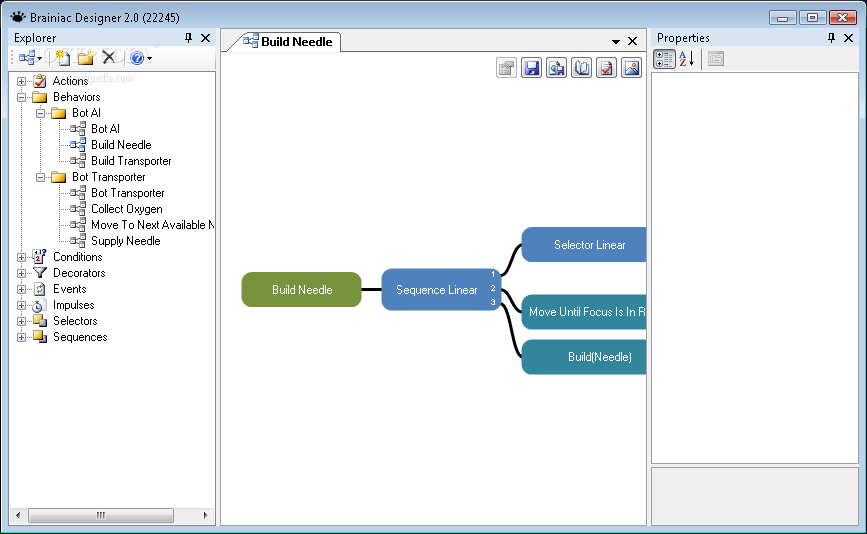Select the Sequence Linear node
The height and width of the screenshot is (534, 867).
point(441,290)
